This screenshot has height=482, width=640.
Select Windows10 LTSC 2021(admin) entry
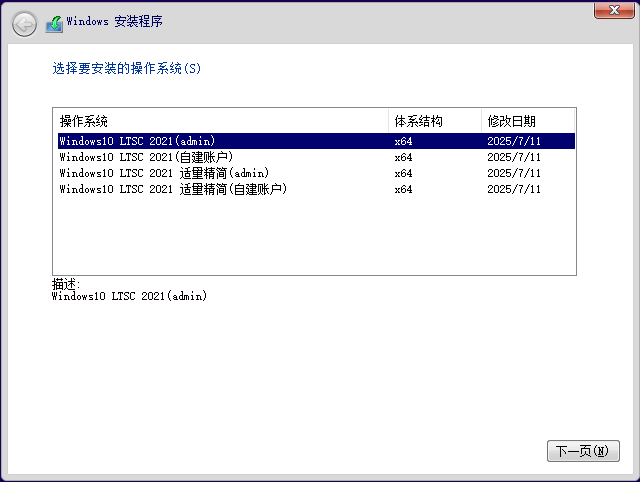137,141
